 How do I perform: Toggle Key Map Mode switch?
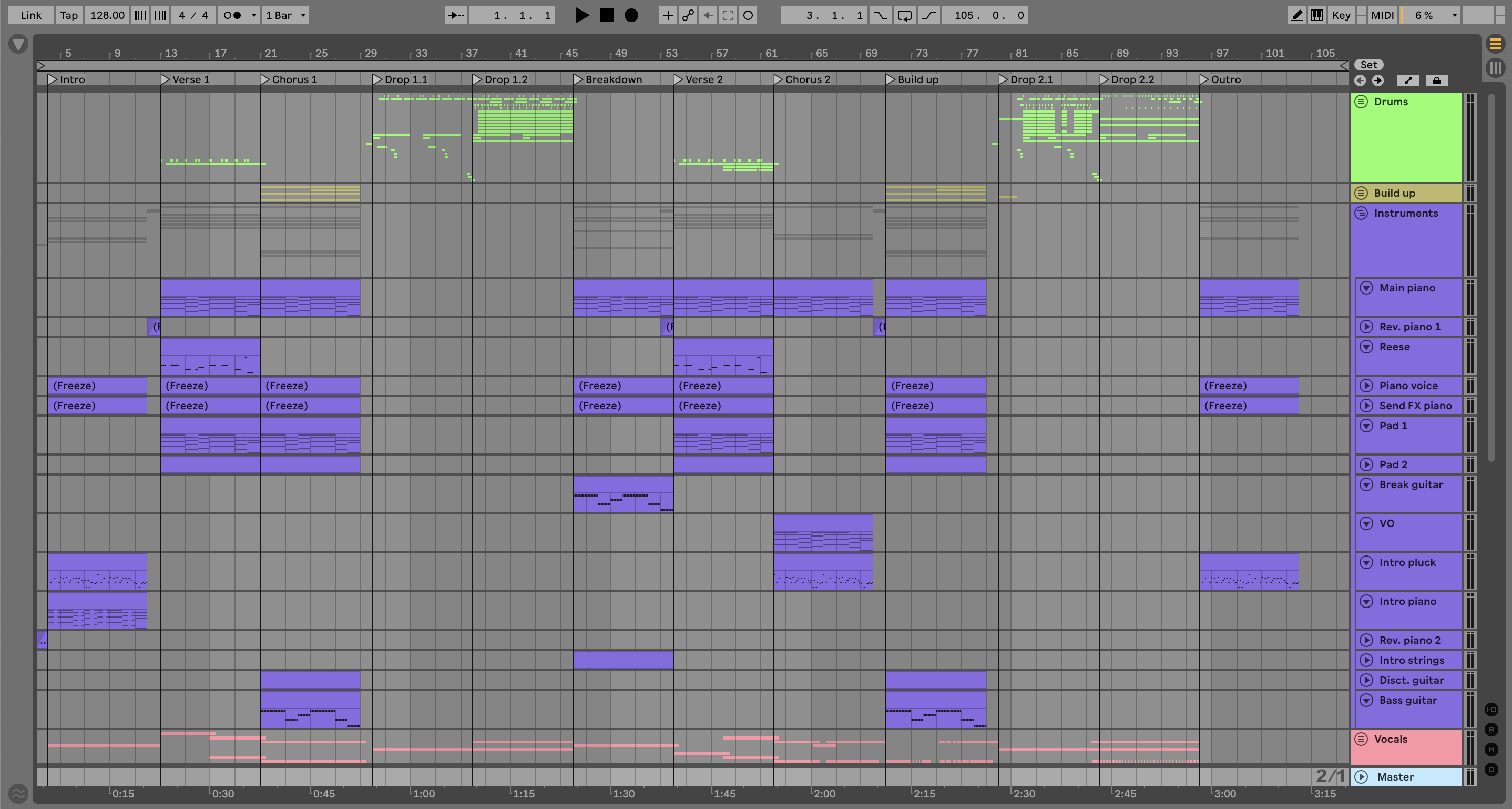[x=1341, y=15]
